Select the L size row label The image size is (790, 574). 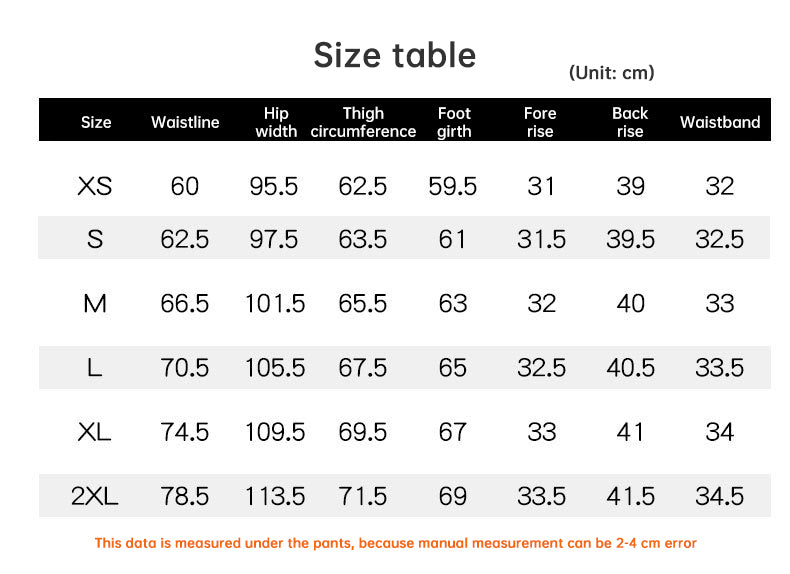[x=95, y=367]
